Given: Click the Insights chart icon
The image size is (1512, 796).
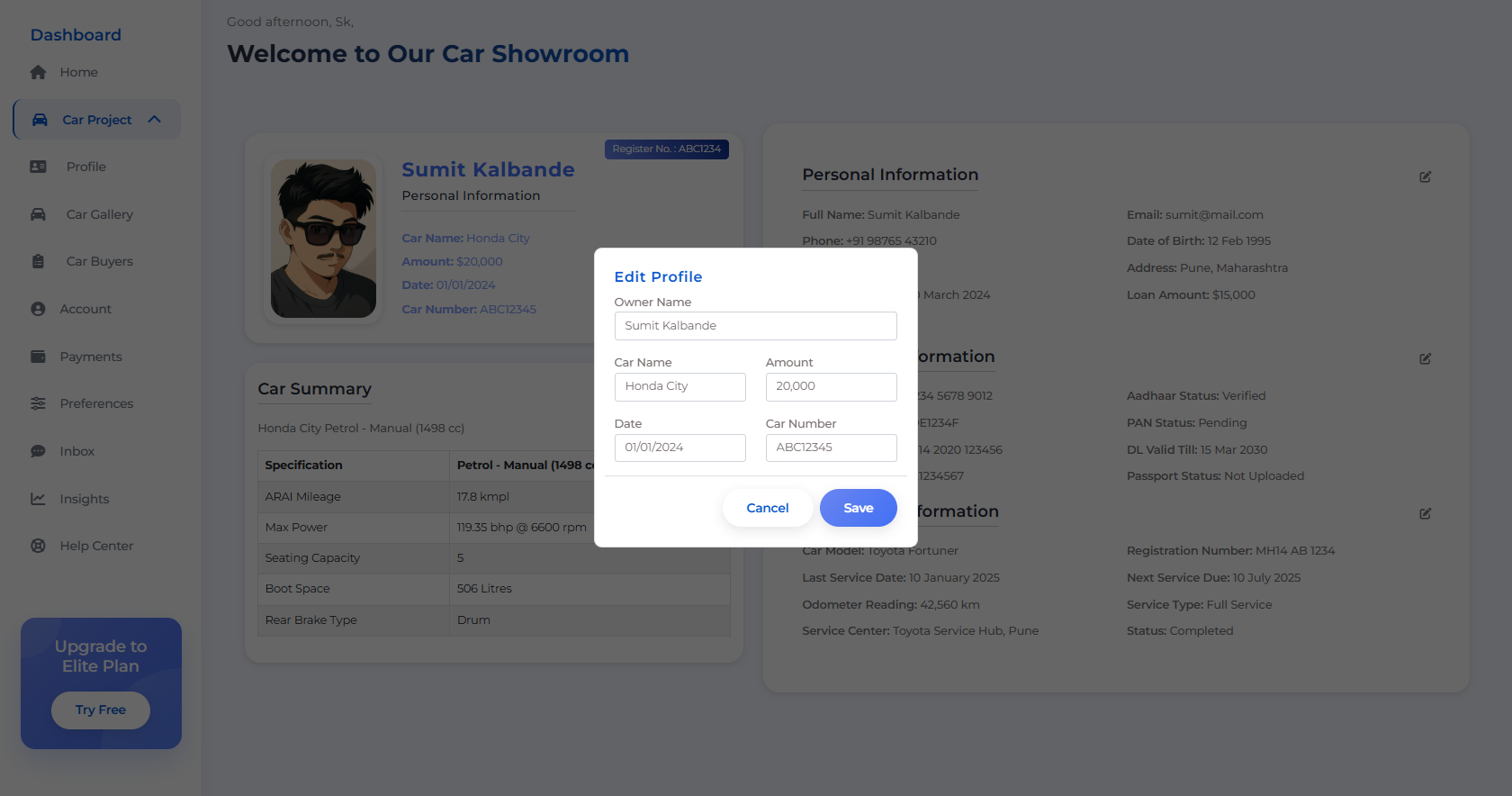Looking at the screenshot, I should 38,499.
